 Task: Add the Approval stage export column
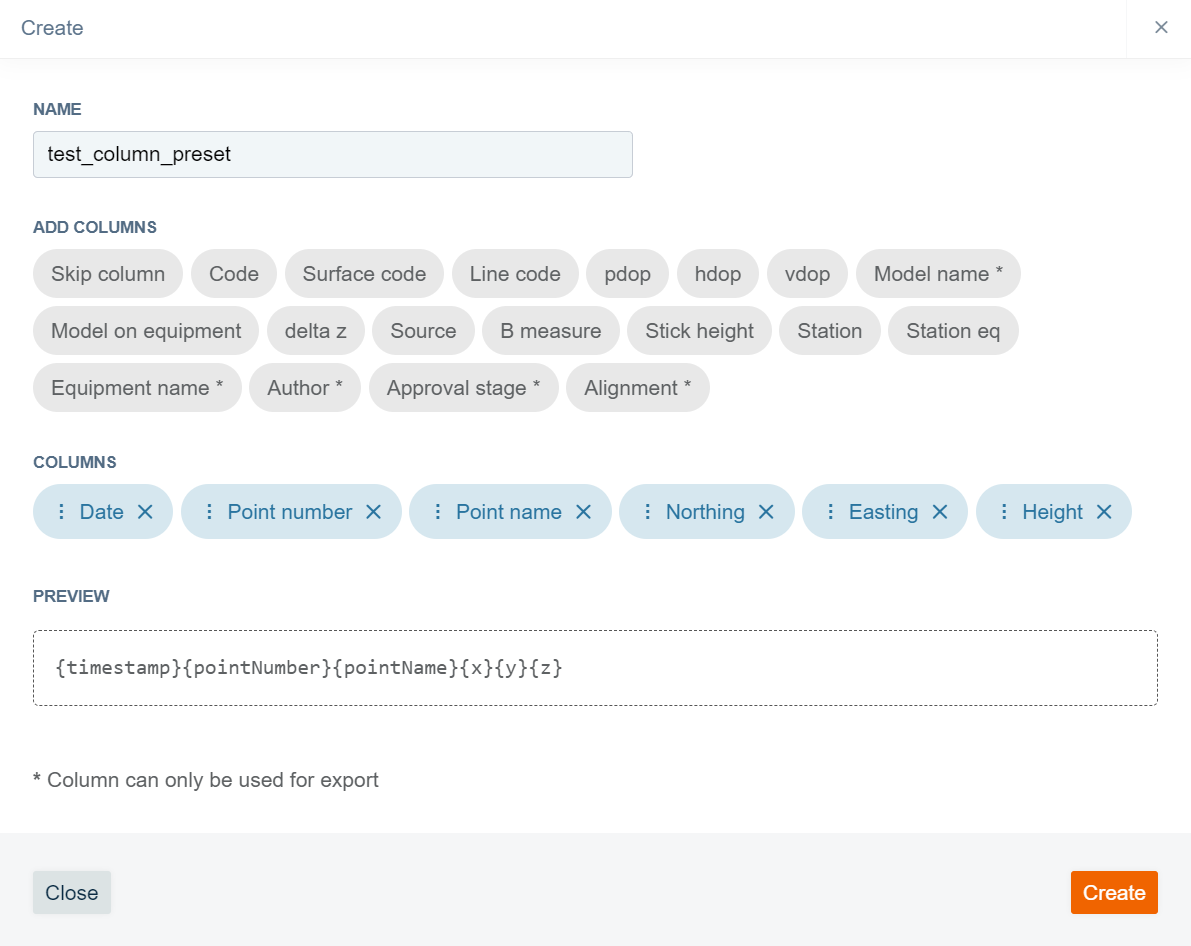[463, 388]
